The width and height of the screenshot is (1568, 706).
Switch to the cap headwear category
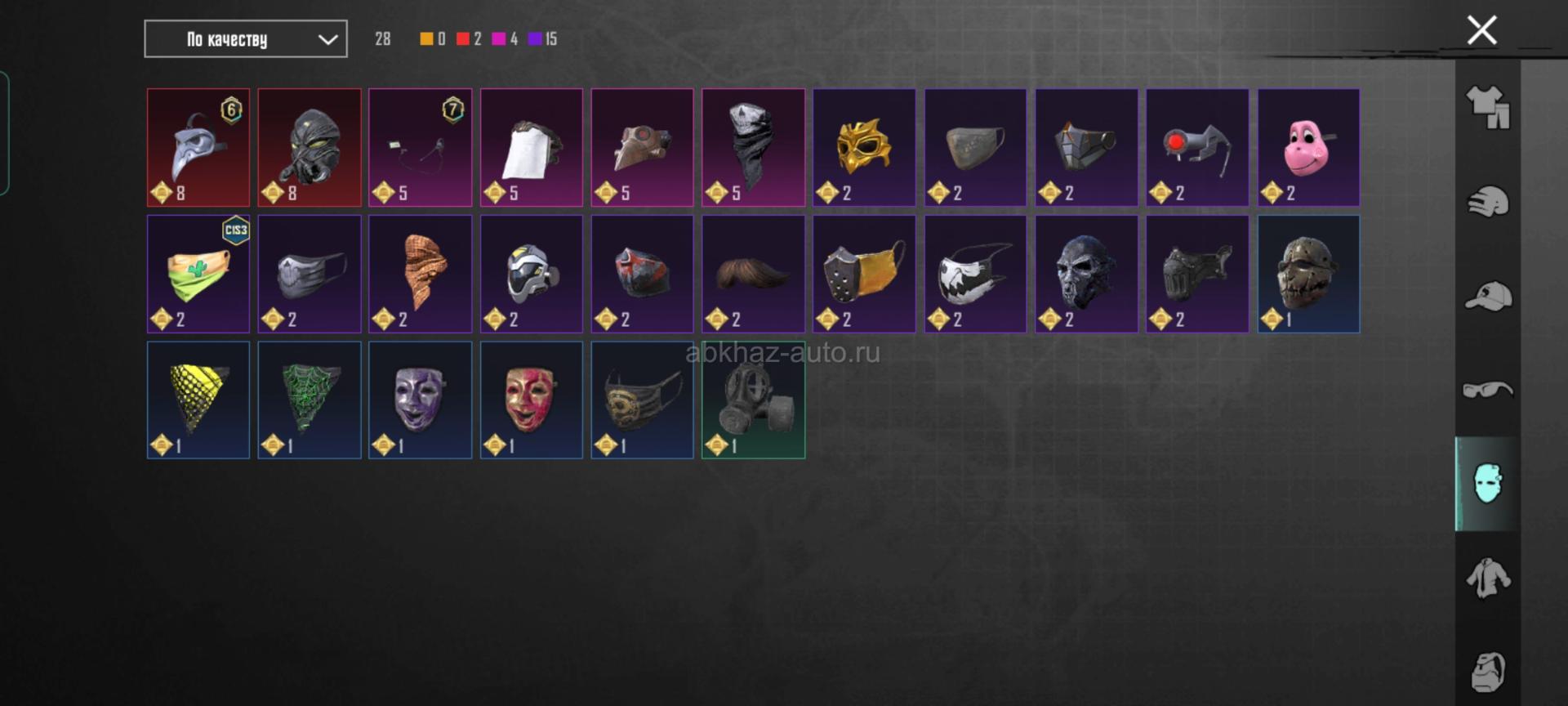point(1488,296)
